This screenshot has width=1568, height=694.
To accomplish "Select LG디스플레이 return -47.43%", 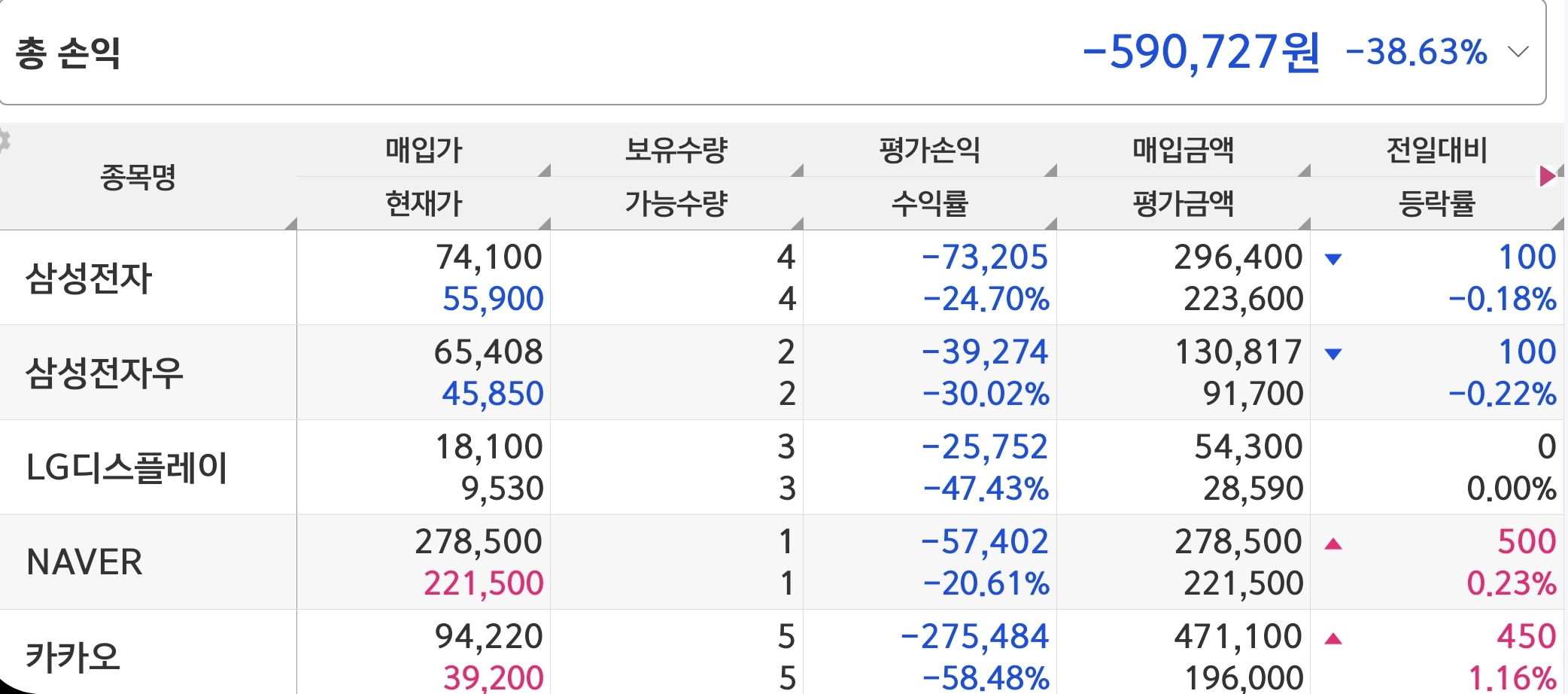I will tap(986, 489).
